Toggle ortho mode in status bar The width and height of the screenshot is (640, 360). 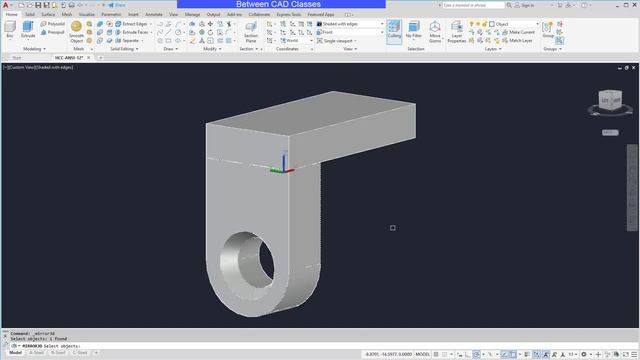468,354
